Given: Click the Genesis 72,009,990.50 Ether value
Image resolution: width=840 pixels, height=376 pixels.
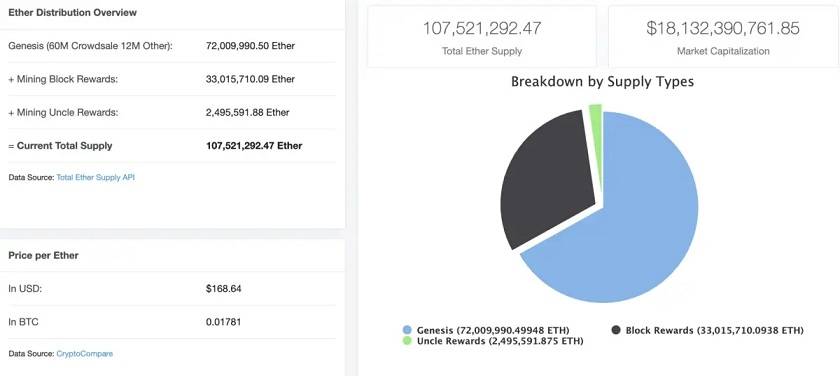Looking at the screenshot, I should click(250, 46).
